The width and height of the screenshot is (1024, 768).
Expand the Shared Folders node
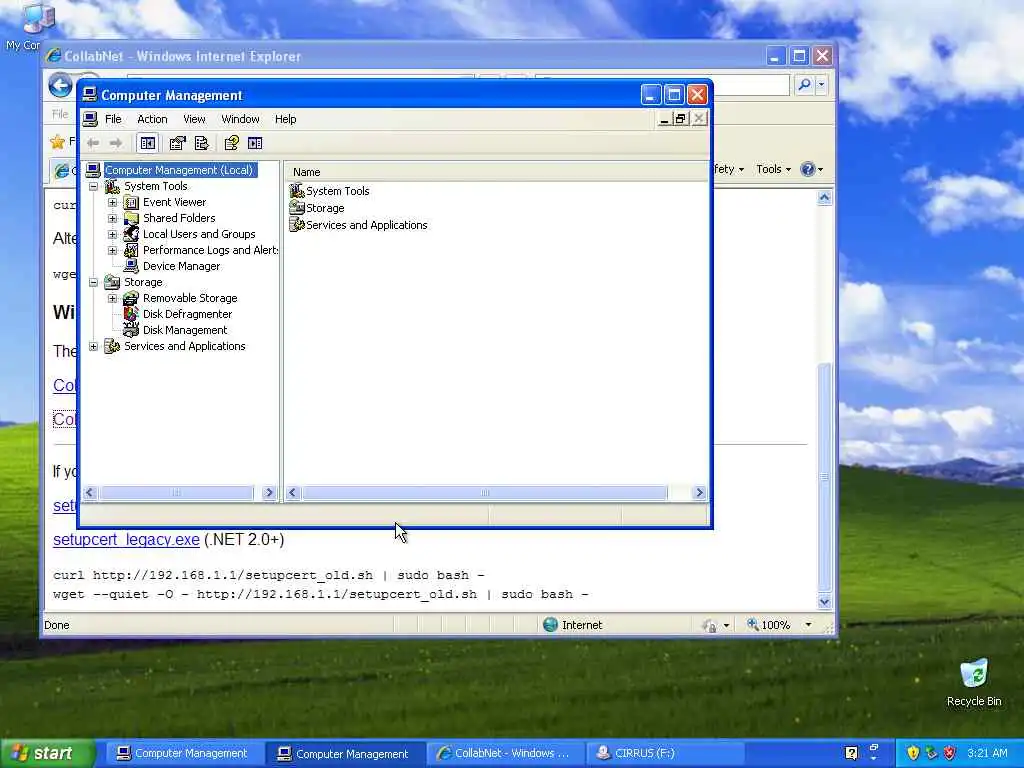pos(112,219)
